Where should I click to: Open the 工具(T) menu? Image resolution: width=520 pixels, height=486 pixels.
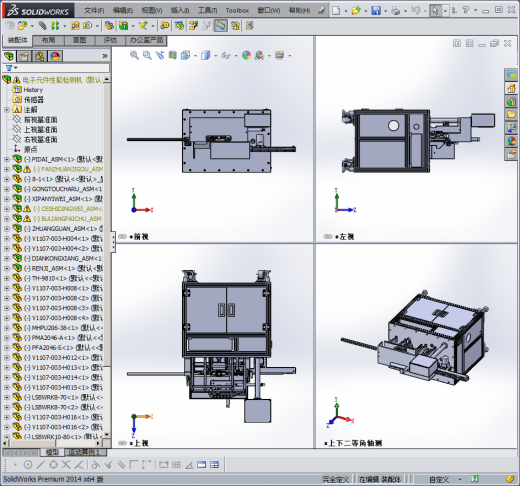click(207, 11)
